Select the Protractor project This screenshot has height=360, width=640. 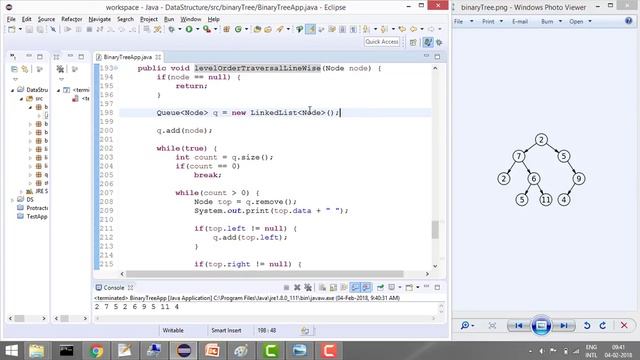[33, 208]
